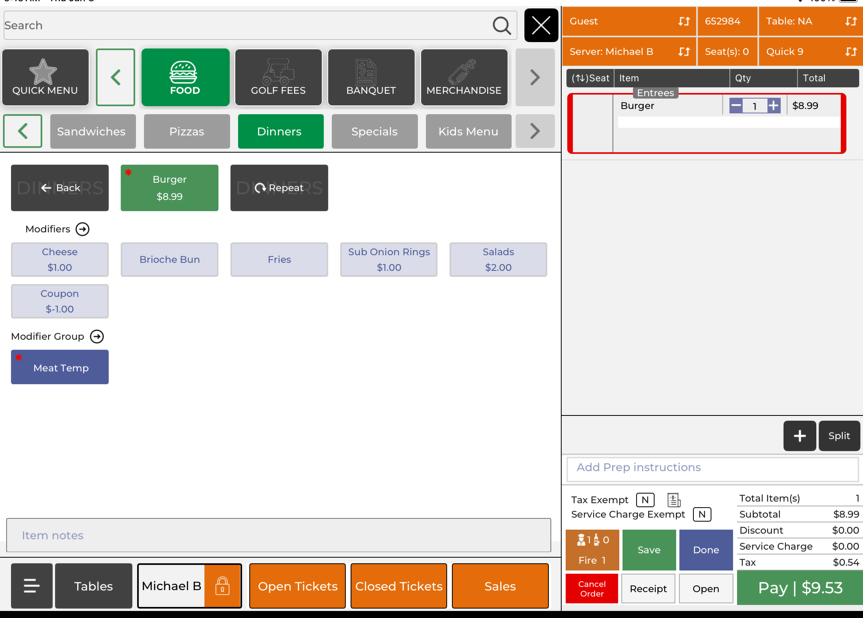
Task: Expand the Modifier Group arrow
Action: pos(97,337)
